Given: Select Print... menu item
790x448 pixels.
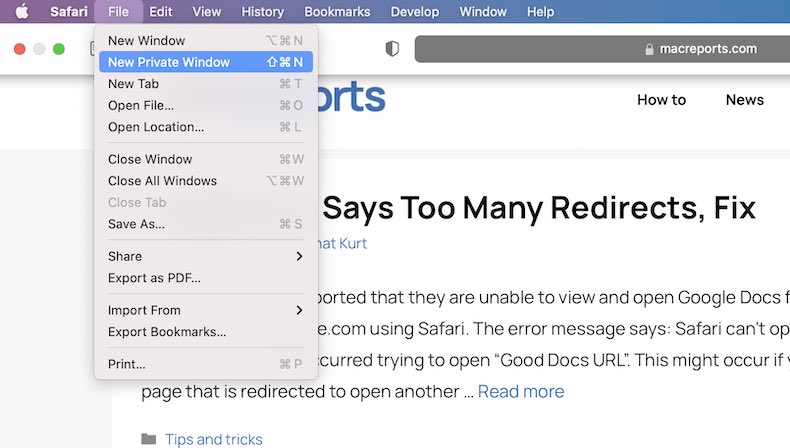Looking at the screenshot, I should 206,364.
